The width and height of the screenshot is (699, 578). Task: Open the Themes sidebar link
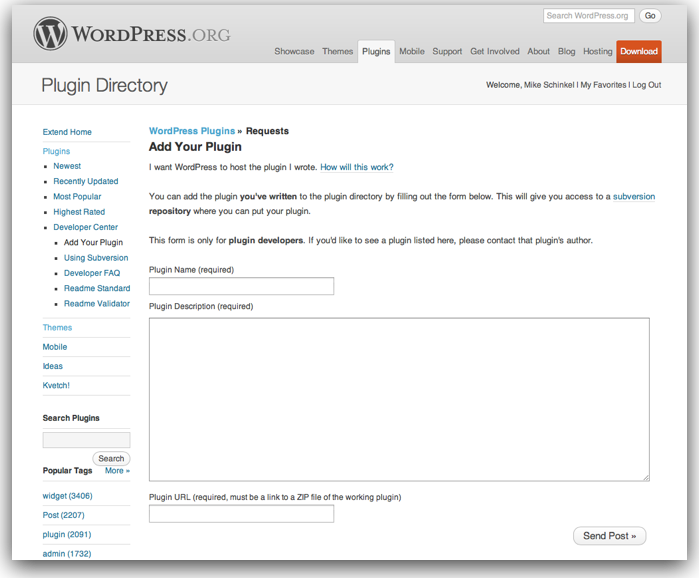[57, 328]
